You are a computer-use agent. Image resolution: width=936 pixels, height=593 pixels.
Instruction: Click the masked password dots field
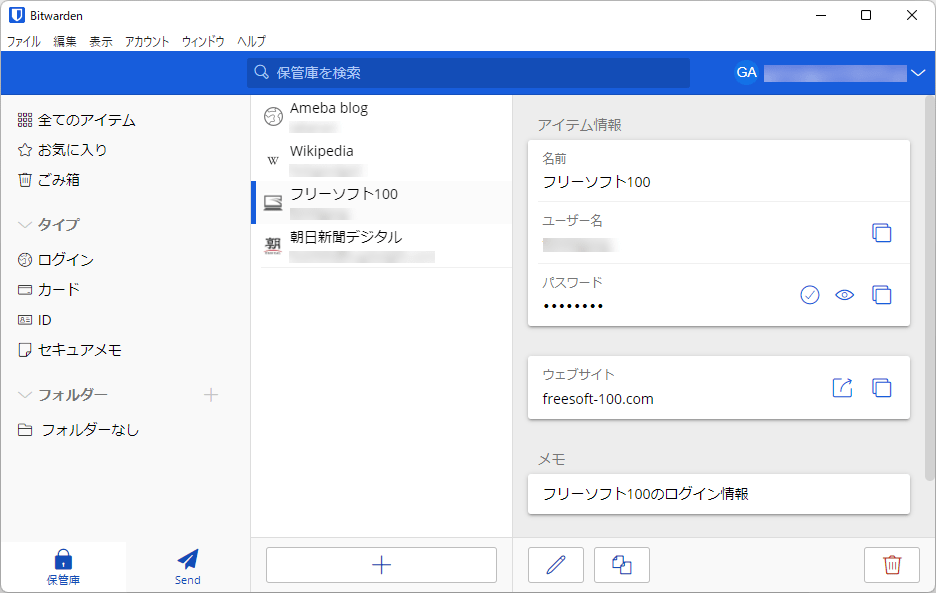coord(573,306)
